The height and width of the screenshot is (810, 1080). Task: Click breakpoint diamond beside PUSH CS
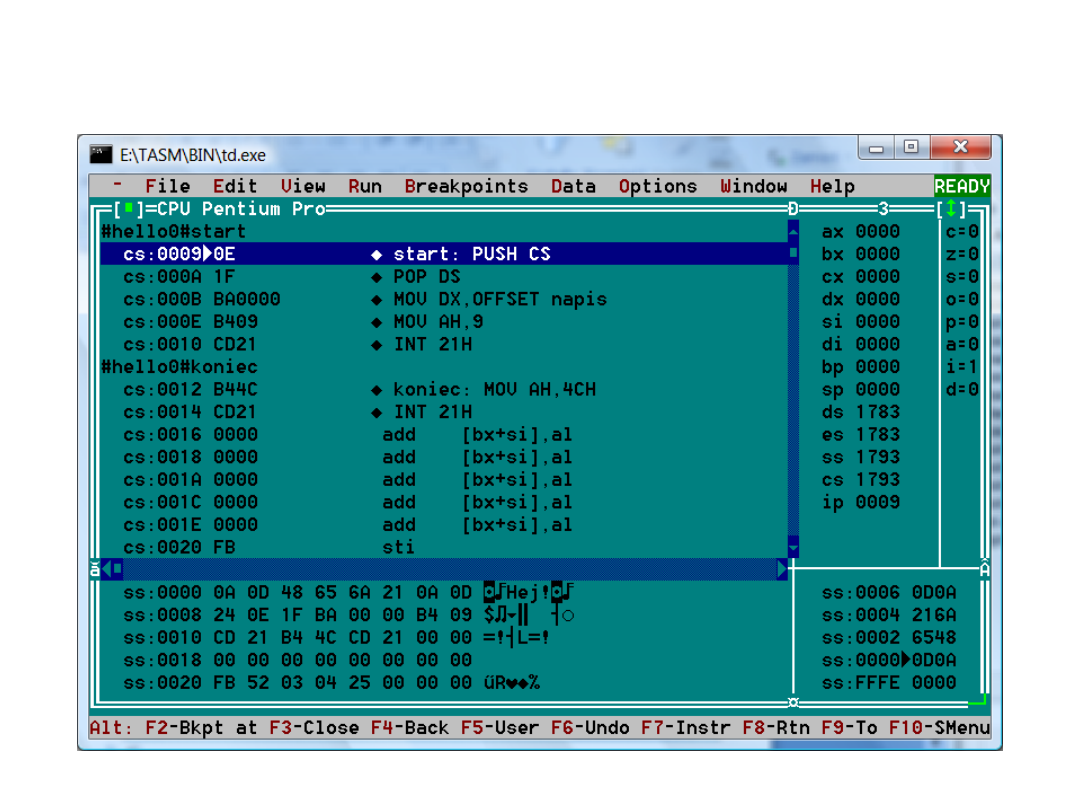pos(376,255)
